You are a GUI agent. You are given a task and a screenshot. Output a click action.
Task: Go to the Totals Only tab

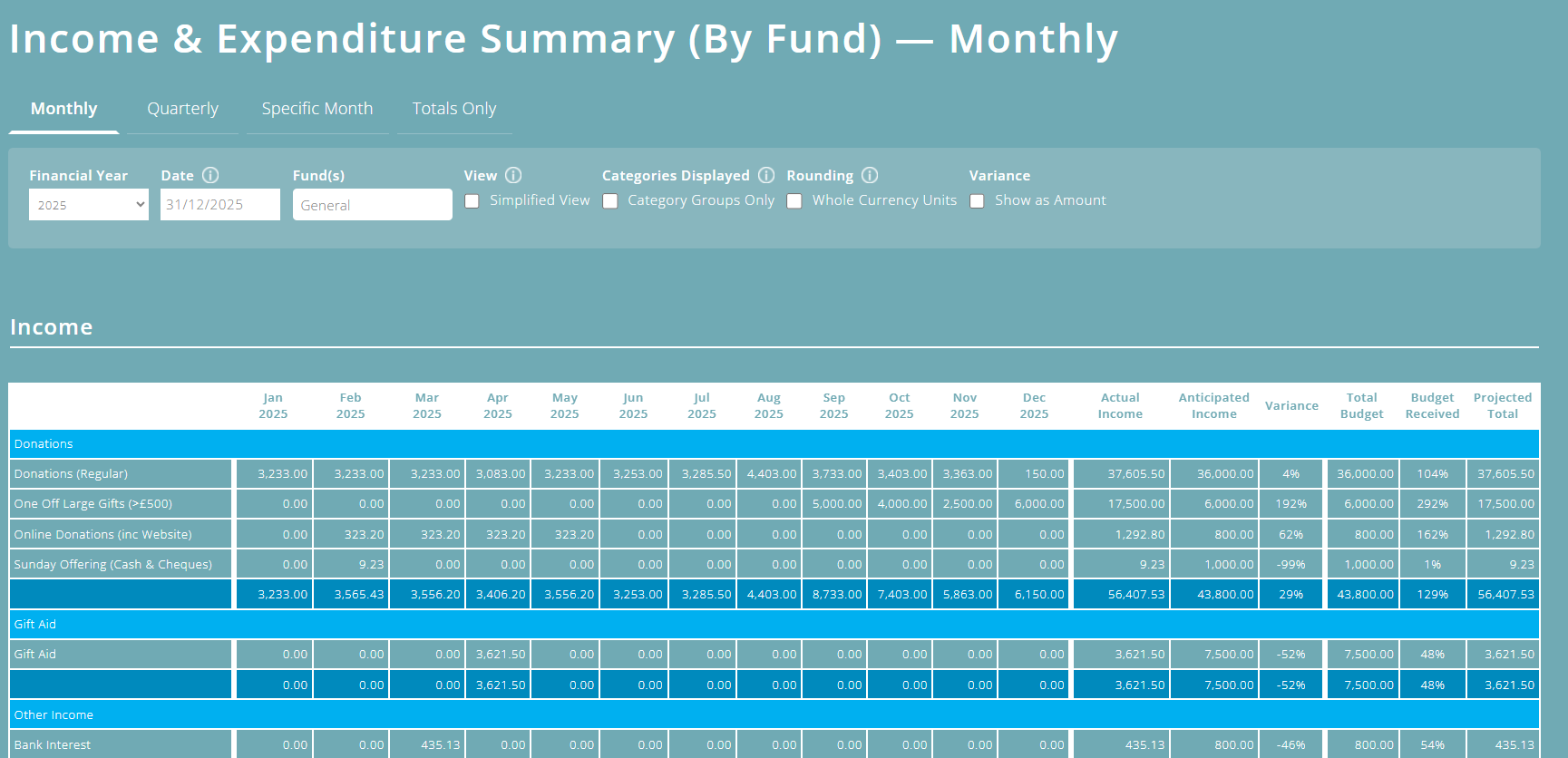point(454,109)
